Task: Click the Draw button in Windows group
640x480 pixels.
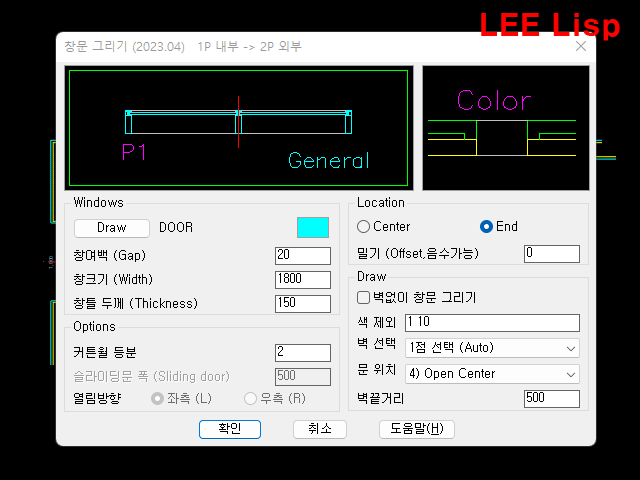Action: tap(111, 228)
